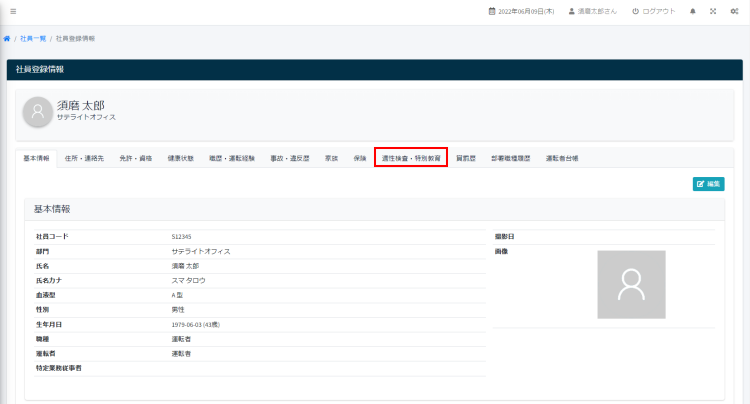Open the 職歴・運転経験 tab
This screenshot has width=750, height=404.
point(232,158)
